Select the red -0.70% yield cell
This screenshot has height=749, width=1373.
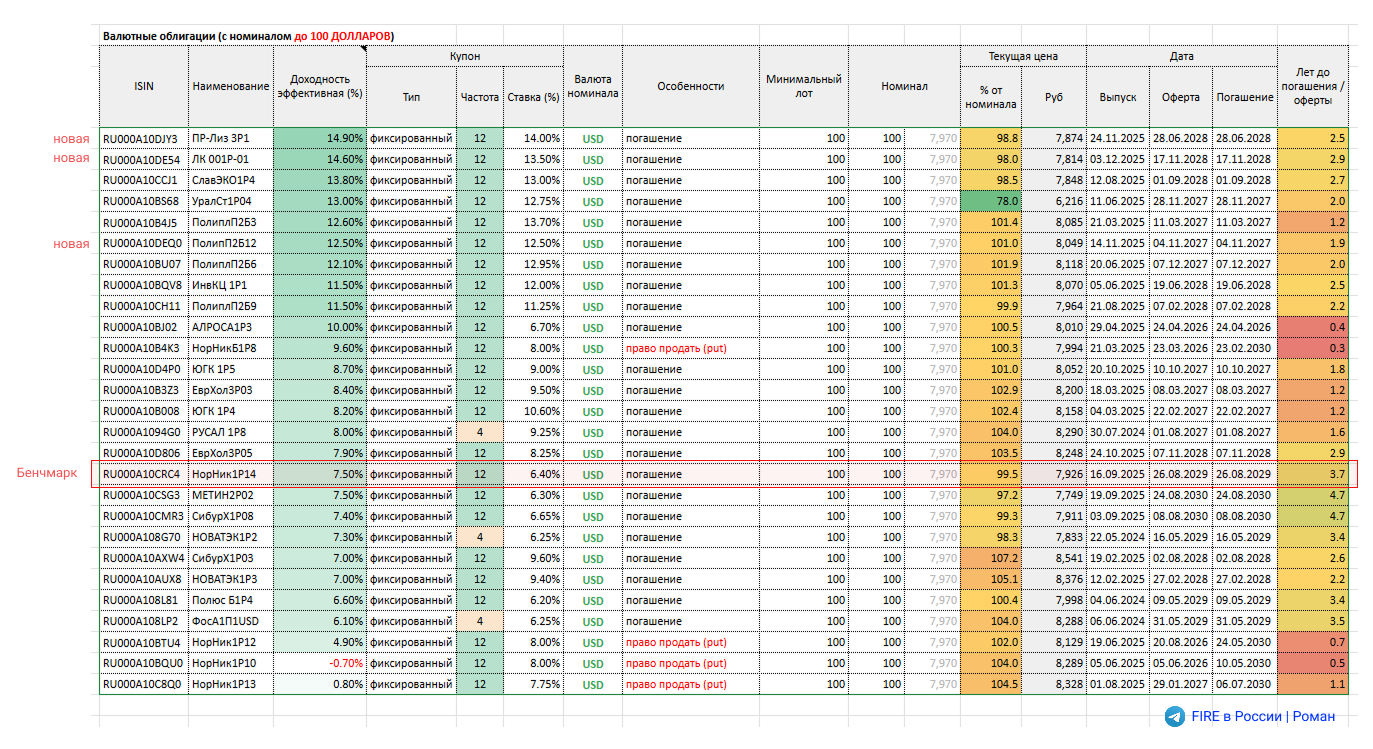pyautogui.click(x=319, y=663)
